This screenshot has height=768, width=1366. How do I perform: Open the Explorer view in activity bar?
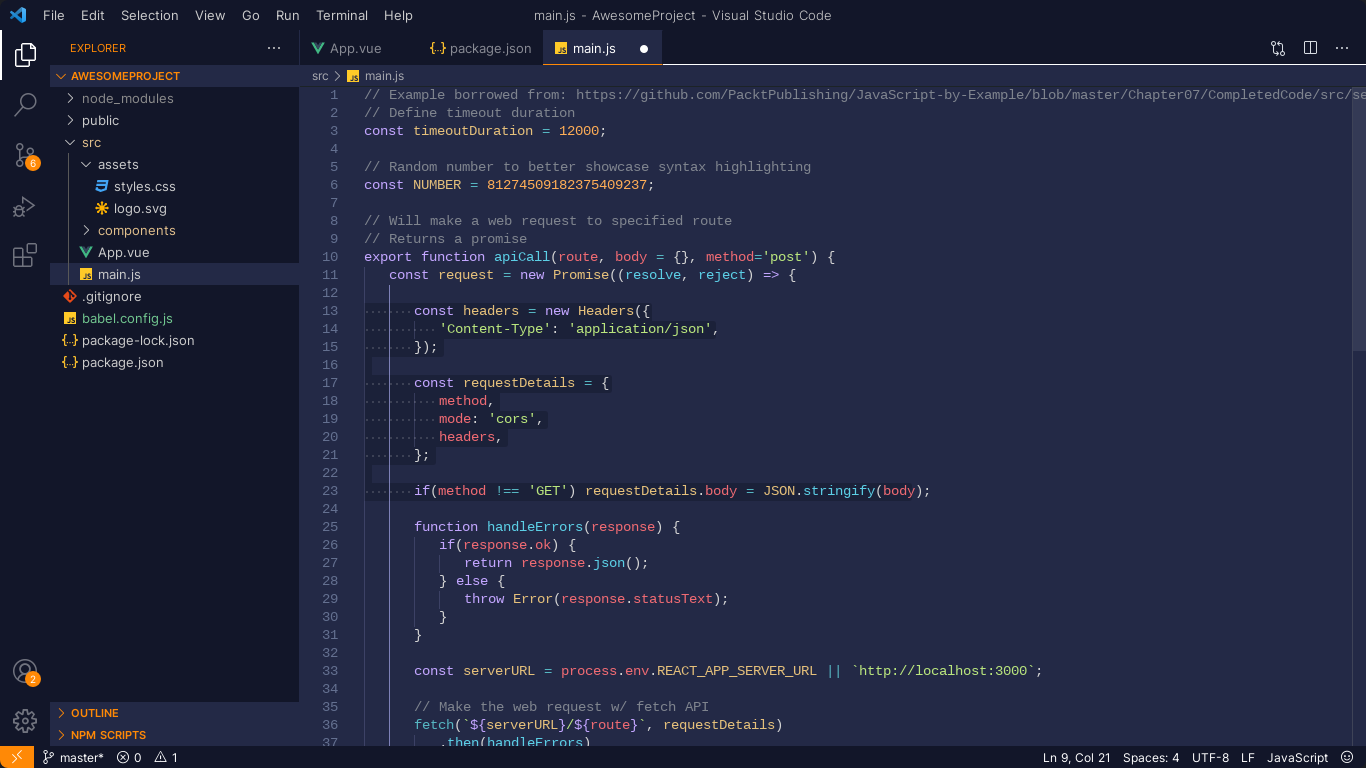tap(25, 55)
